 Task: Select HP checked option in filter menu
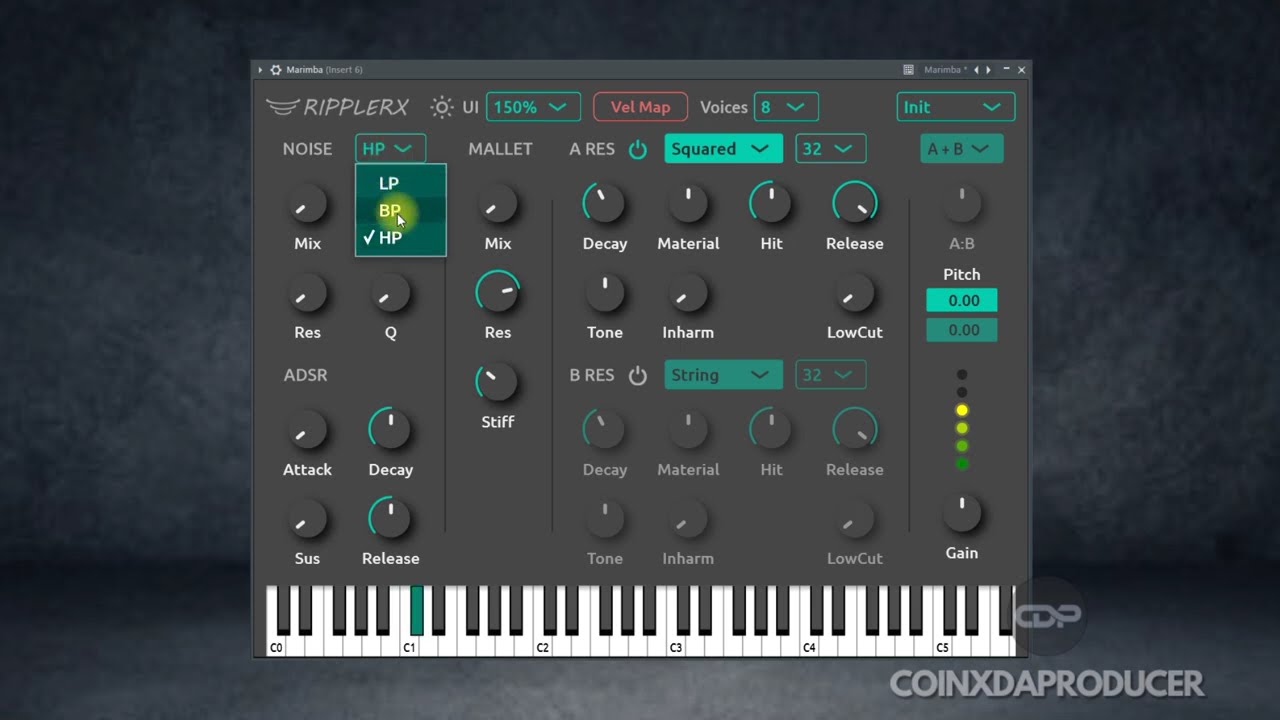[x=401, y=238]
